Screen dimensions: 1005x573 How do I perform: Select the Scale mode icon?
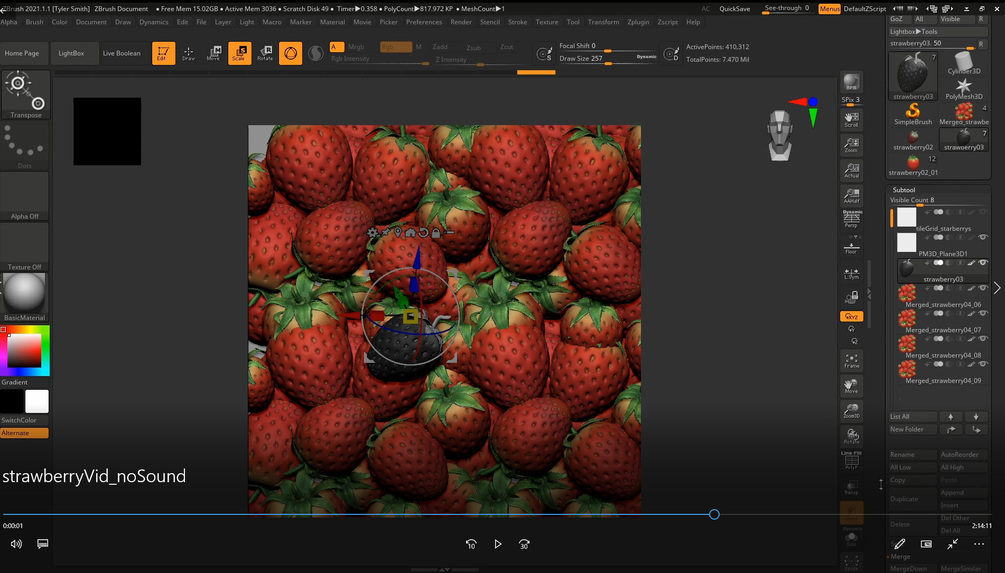(240, 53)
